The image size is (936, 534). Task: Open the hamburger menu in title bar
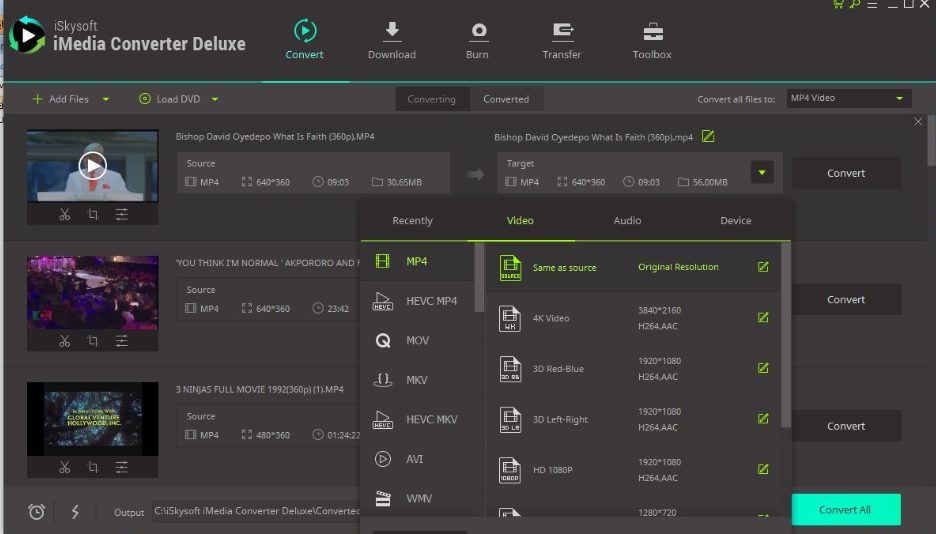[872, 4]
